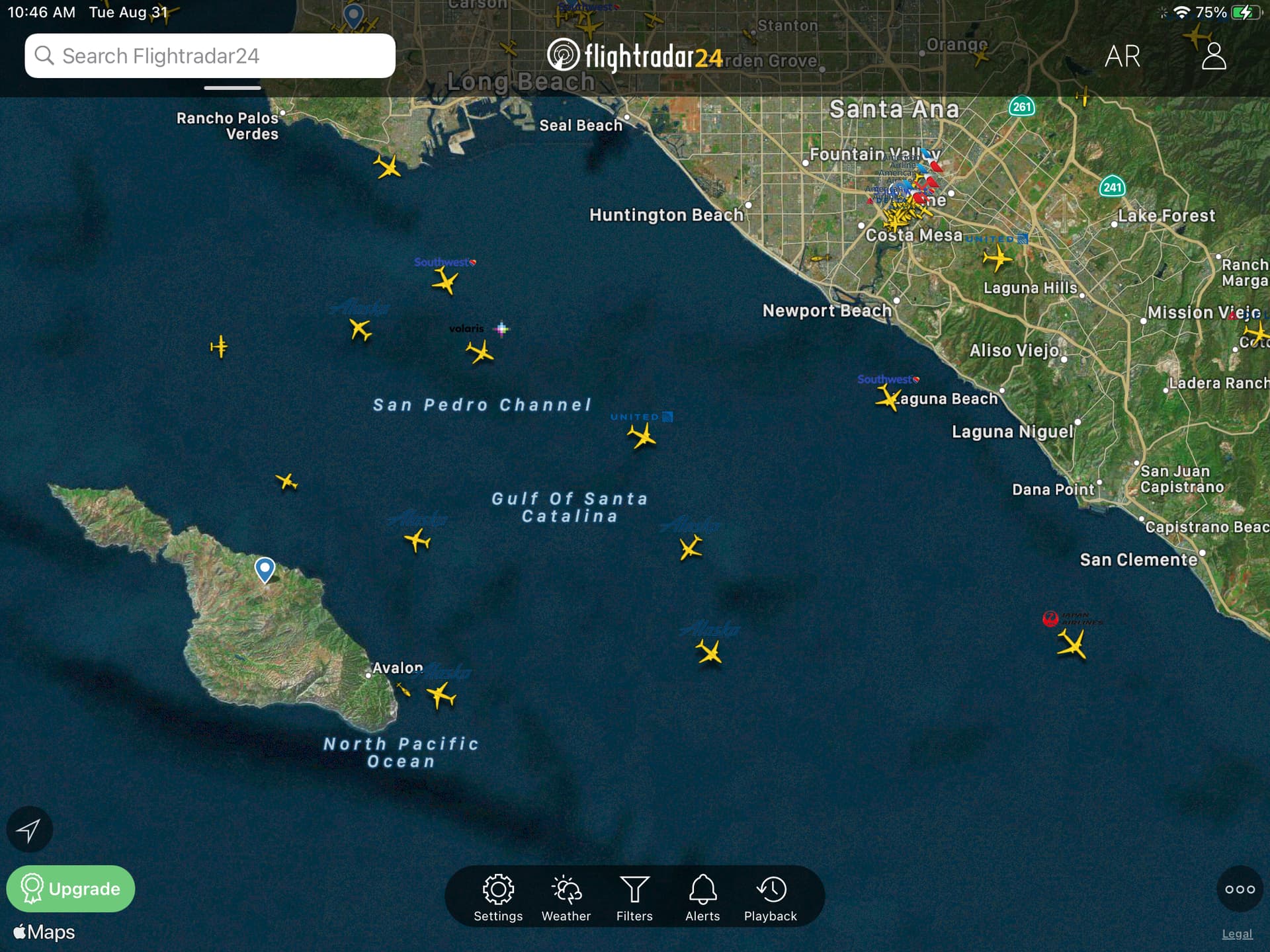
Task: Select the Alaska plane near Avalon
Action: coord(441,695)
